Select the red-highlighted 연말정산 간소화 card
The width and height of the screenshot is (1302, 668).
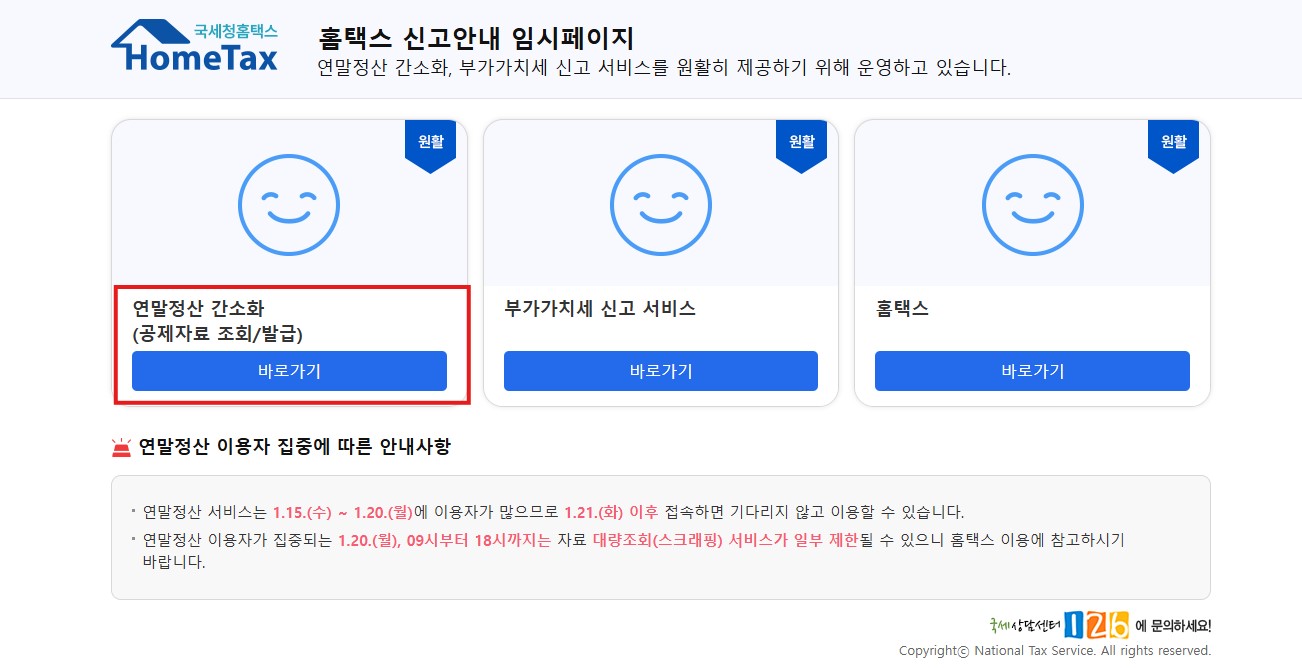[290, 345]
